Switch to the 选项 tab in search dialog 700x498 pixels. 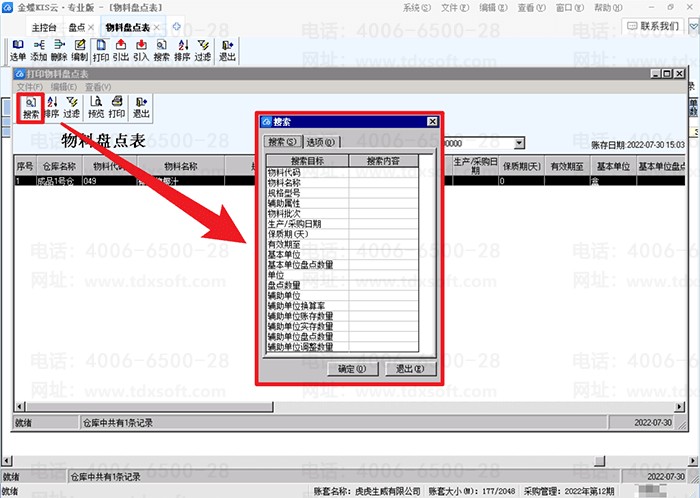point(321,142)
